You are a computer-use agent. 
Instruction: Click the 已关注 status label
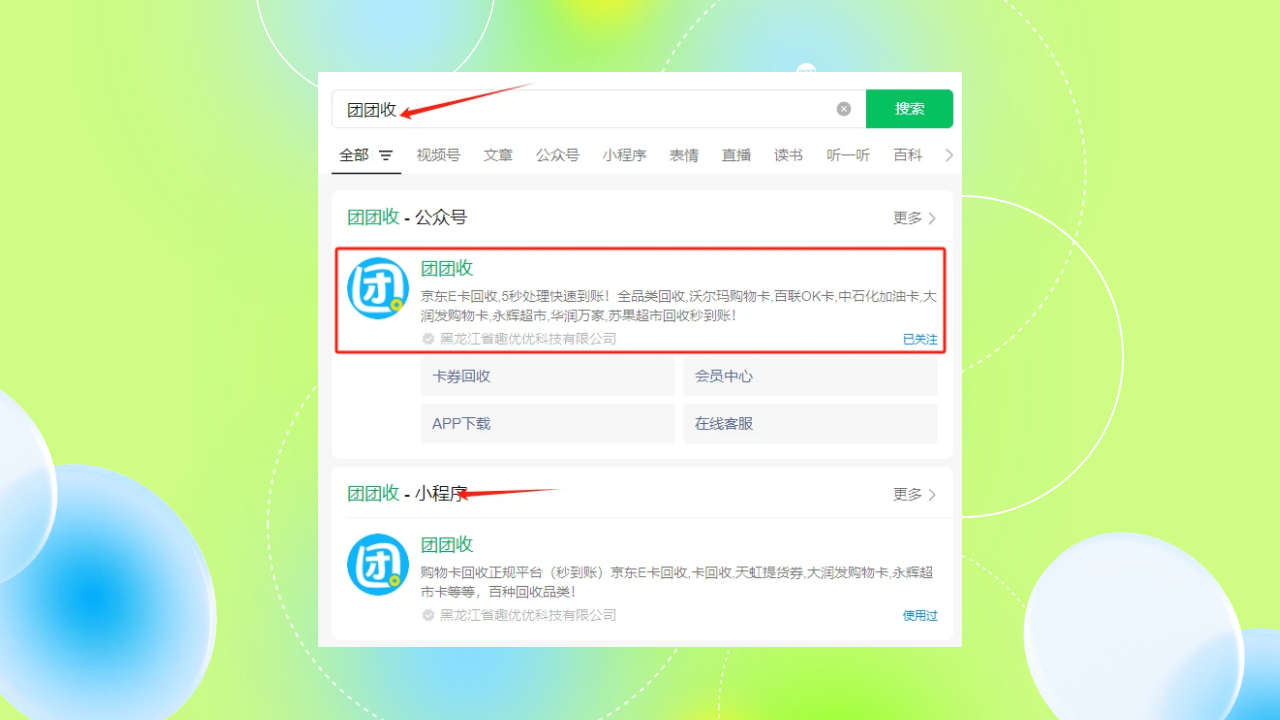coord(920,340)
